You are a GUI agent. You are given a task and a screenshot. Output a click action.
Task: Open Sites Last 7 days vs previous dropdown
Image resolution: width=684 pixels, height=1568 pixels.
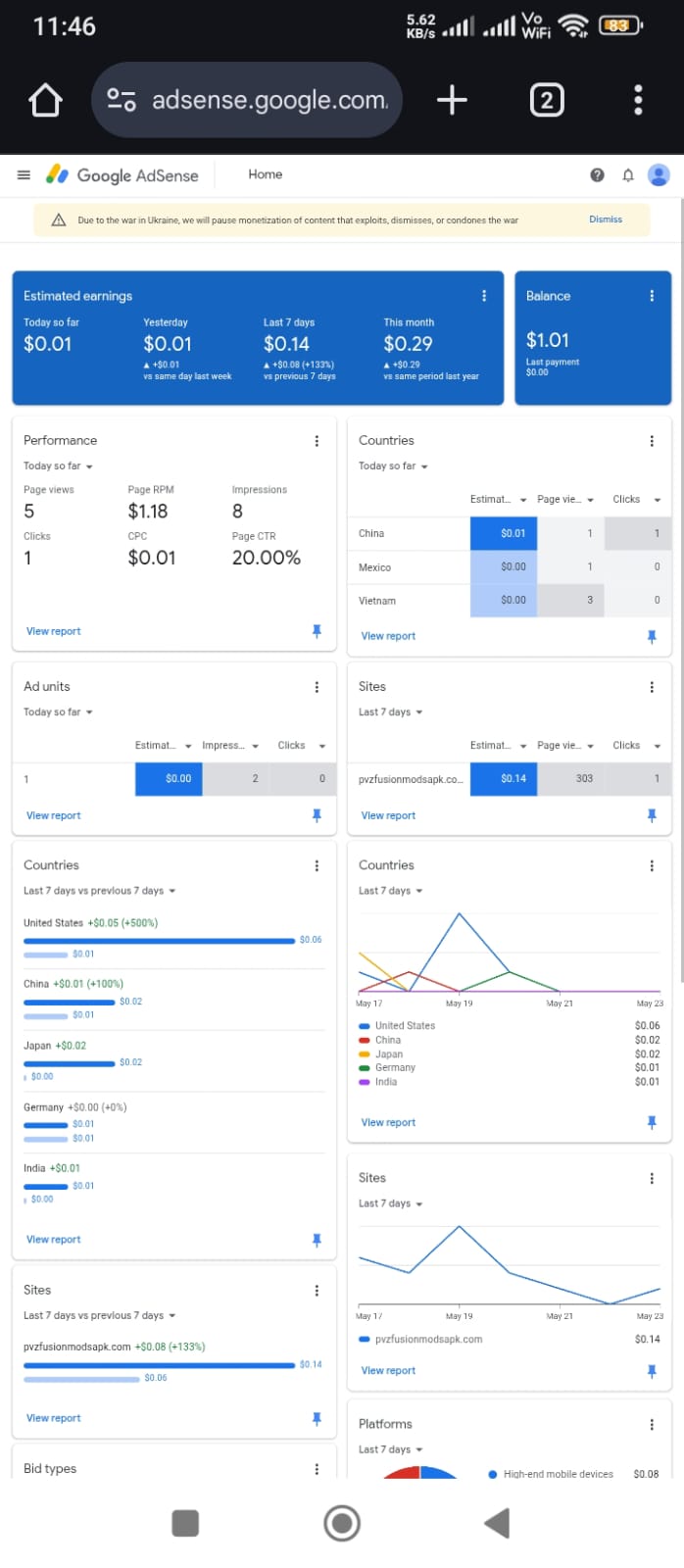(x=100, y=1316)
